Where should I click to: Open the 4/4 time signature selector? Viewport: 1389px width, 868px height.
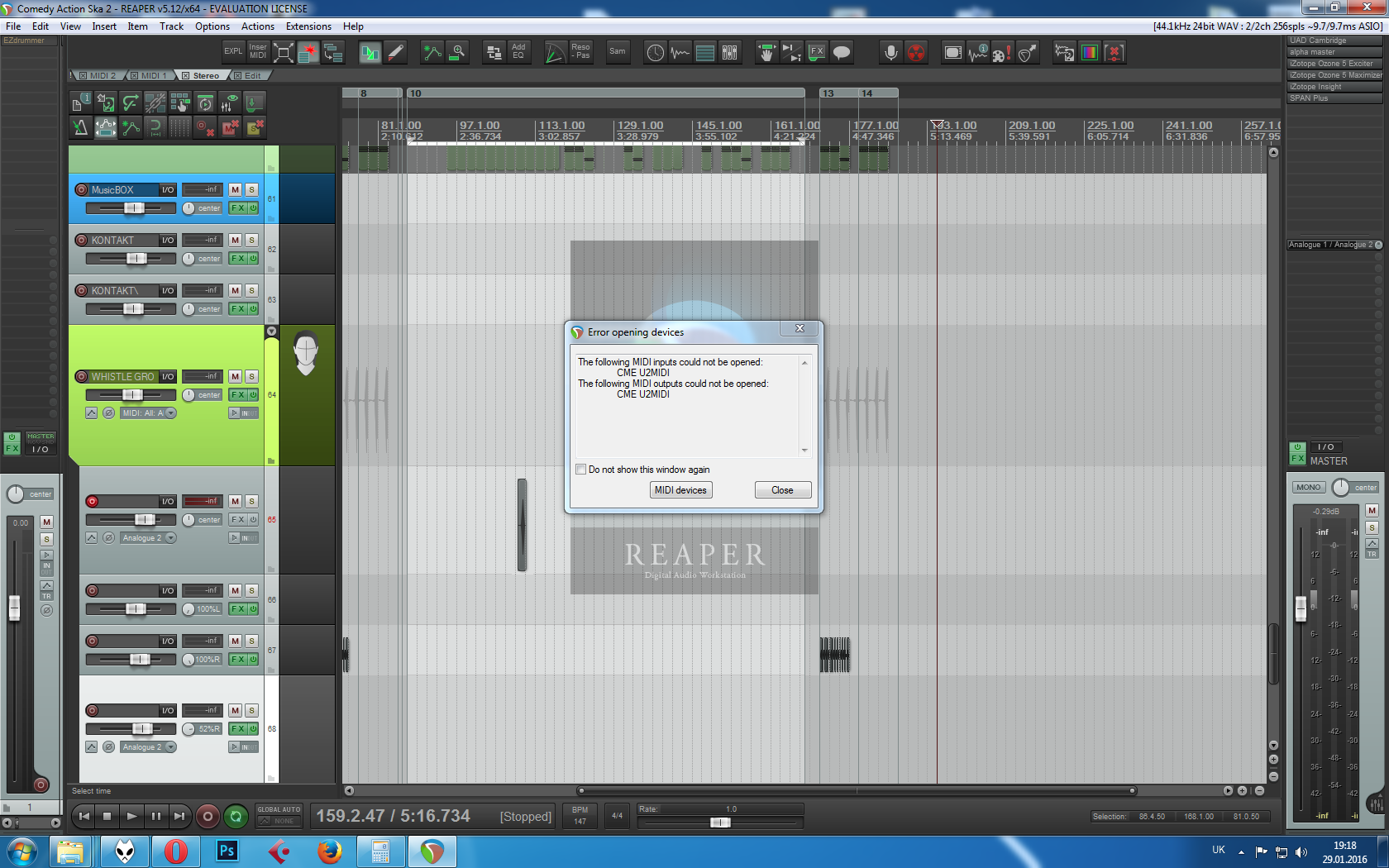(617, 816)
